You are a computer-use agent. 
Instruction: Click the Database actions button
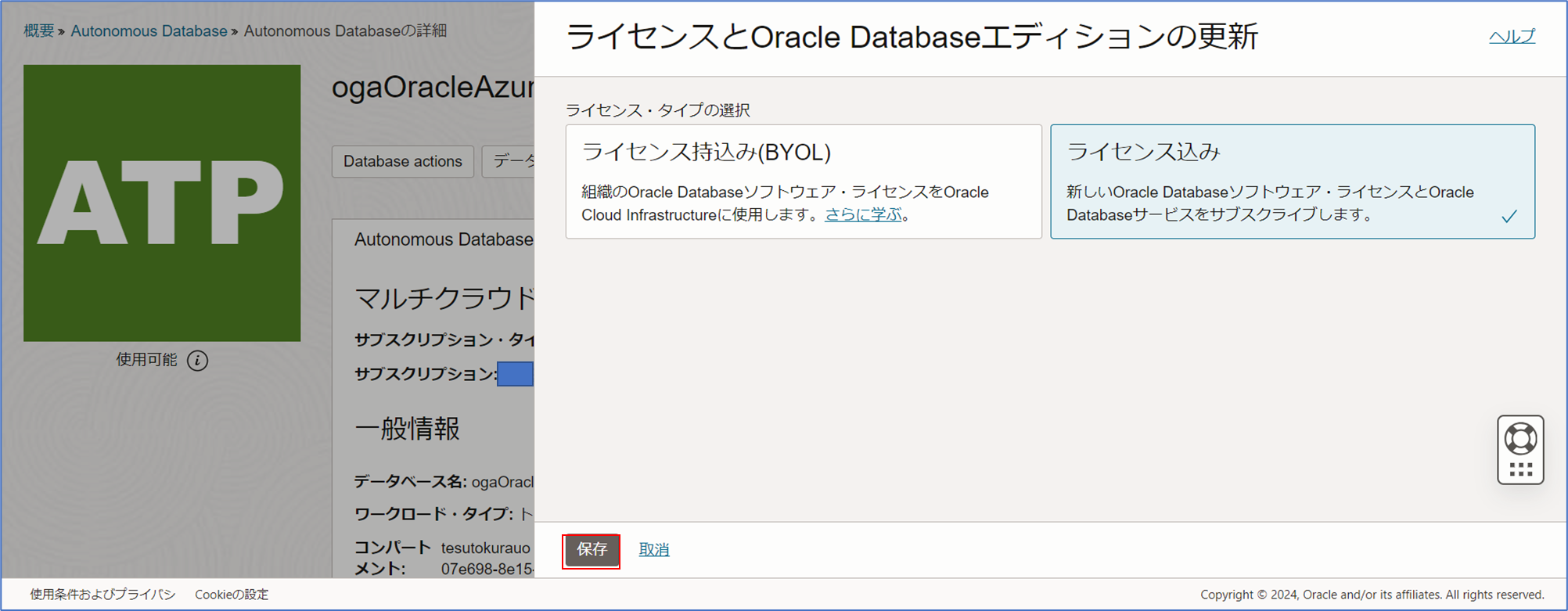(x=403, y=161)
